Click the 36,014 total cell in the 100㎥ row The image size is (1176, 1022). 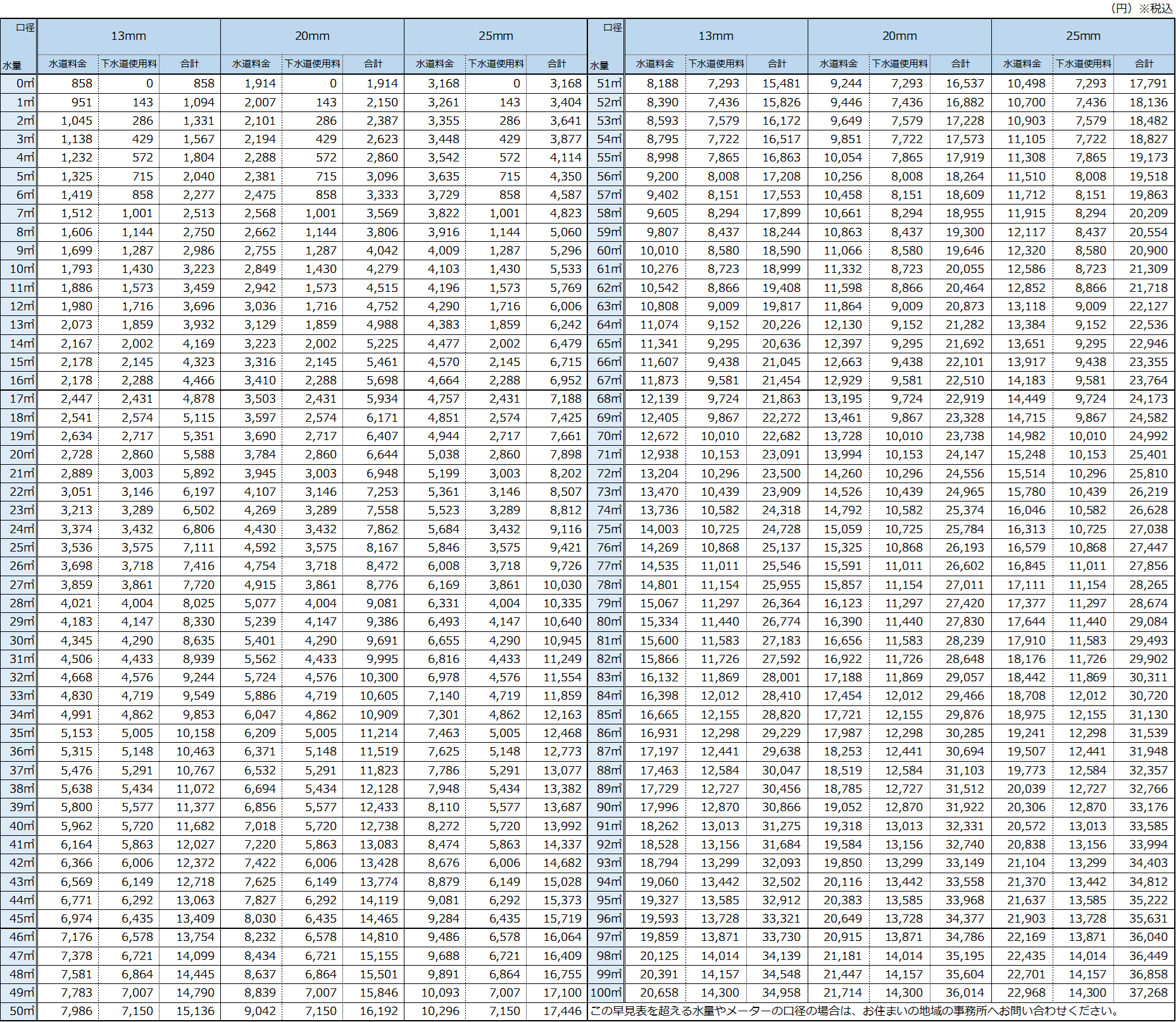pos(965,993)
